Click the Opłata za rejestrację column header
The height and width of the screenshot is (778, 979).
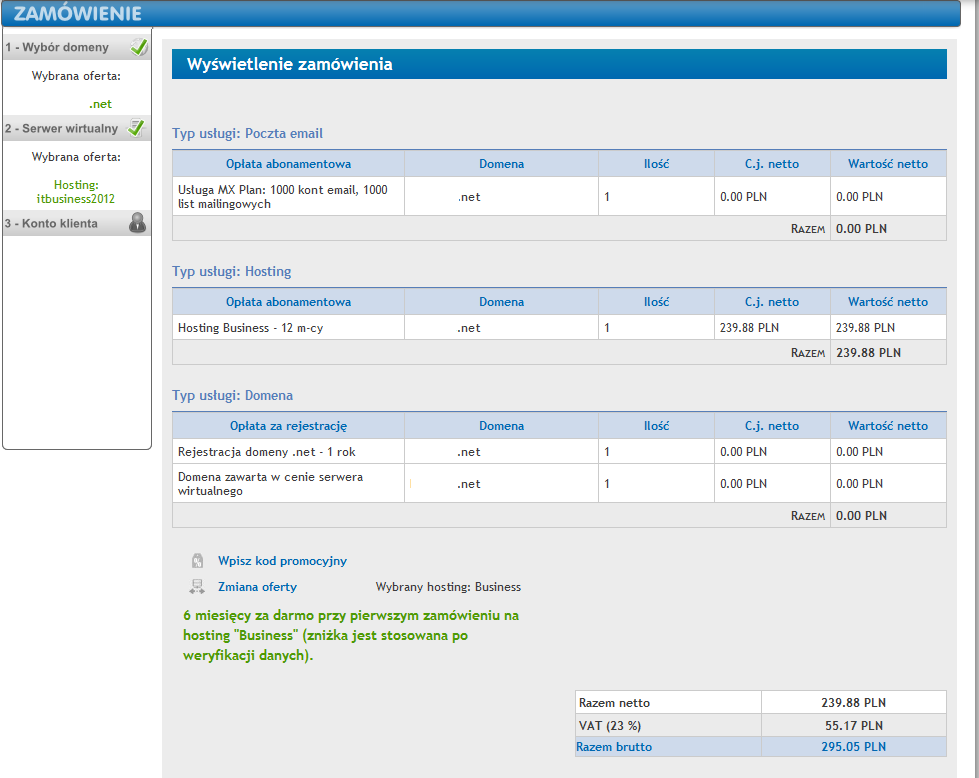click(x=288, y=426)
